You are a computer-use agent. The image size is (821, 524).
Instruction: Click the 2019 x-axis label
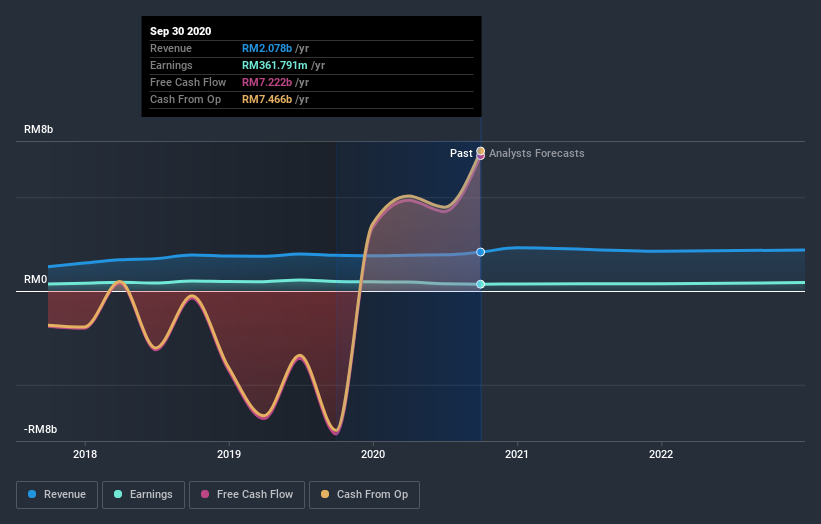pyautogui.click(x=229, y=454)
